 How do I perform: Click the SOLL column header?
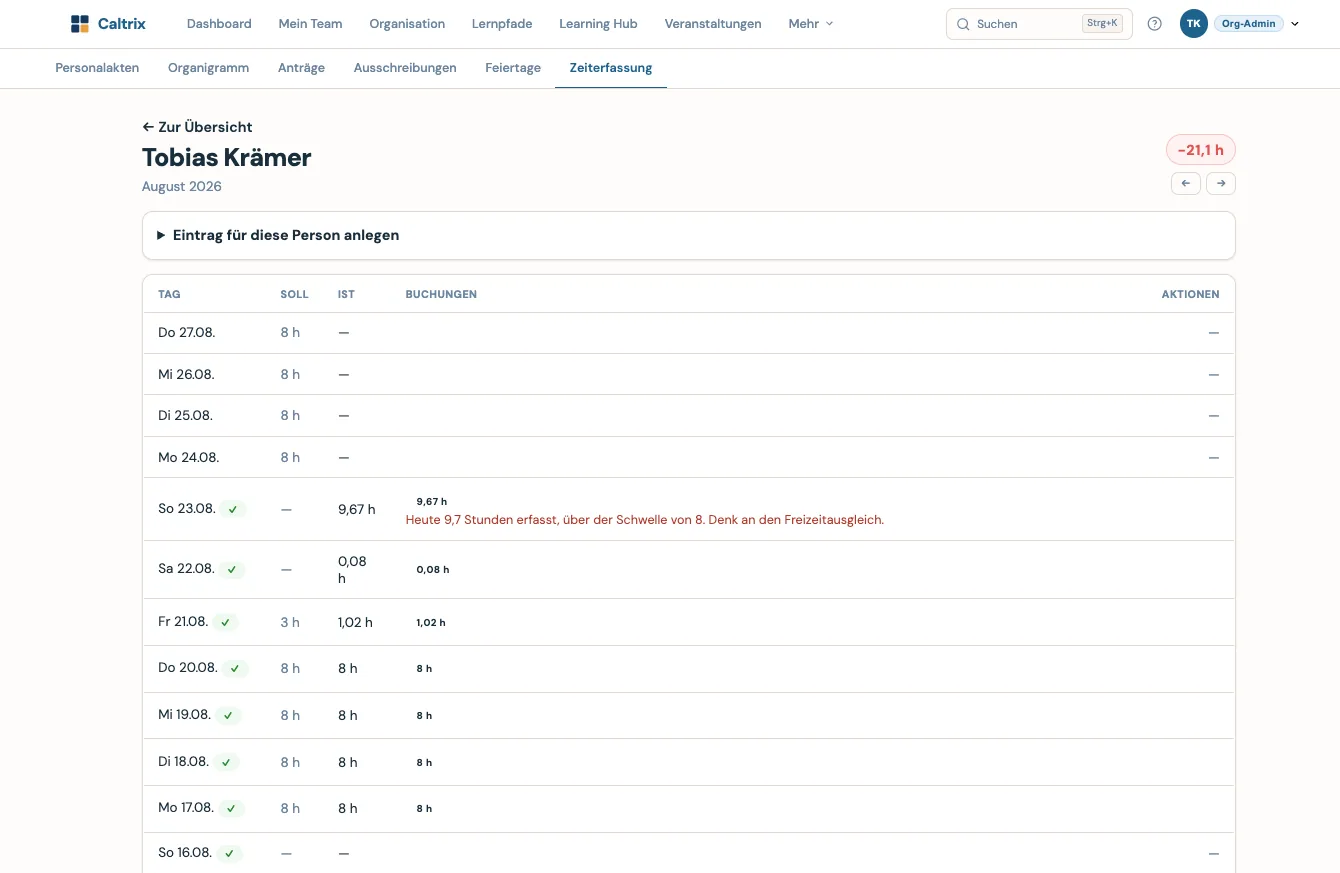pos(294,294)
